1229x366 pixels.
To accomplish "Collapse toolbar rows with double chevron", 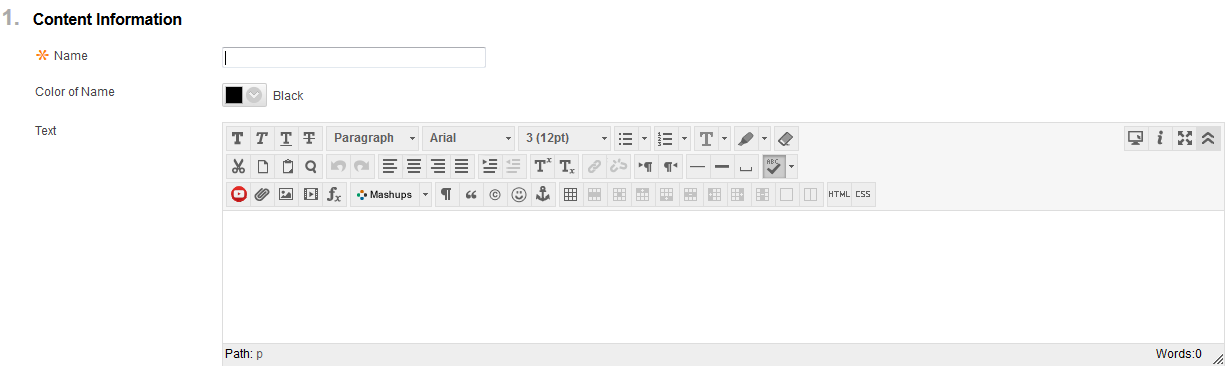I will 1208,138.
